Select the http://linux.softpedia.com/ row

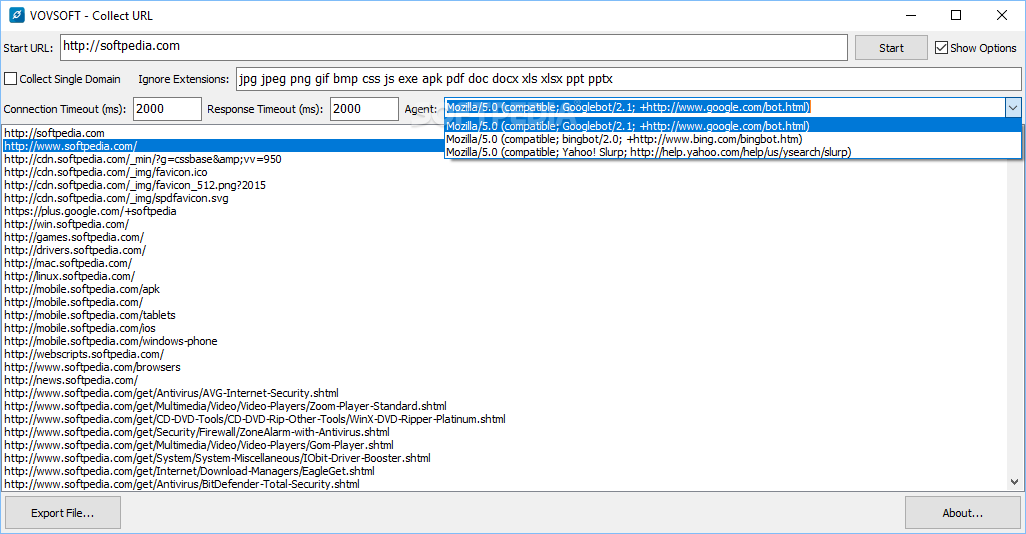(x=504, y=276)
